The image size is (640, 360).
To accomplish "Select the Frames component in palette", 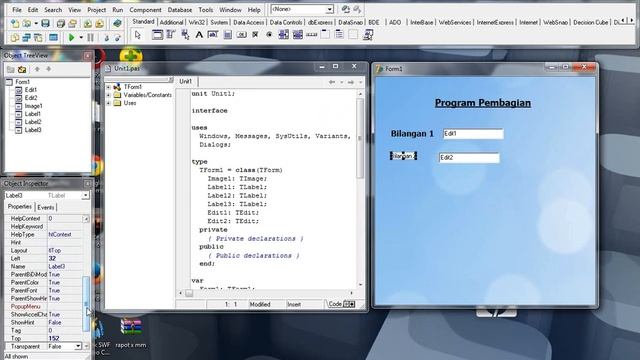I will click(157, 35).
